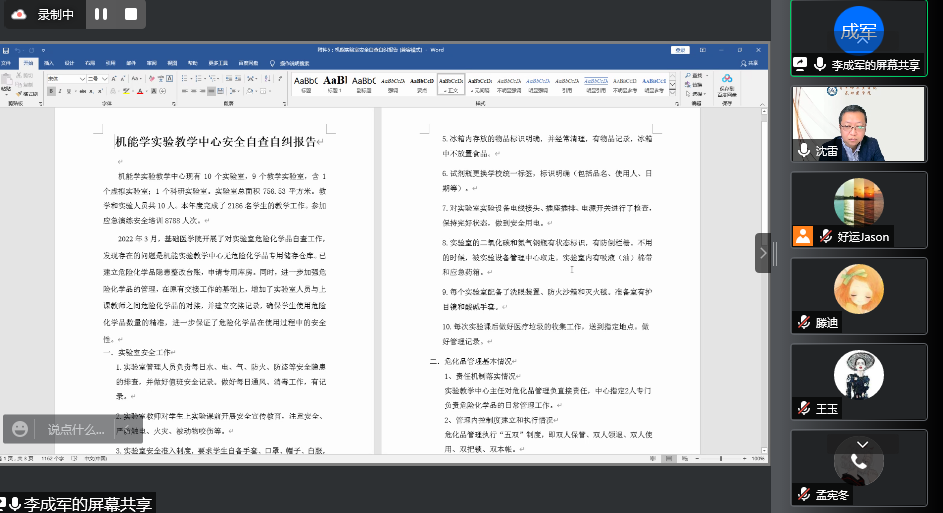Screen dimensions: 943x513
Task: Click the emoji icon in chat box
Action: tap(20, 429)
